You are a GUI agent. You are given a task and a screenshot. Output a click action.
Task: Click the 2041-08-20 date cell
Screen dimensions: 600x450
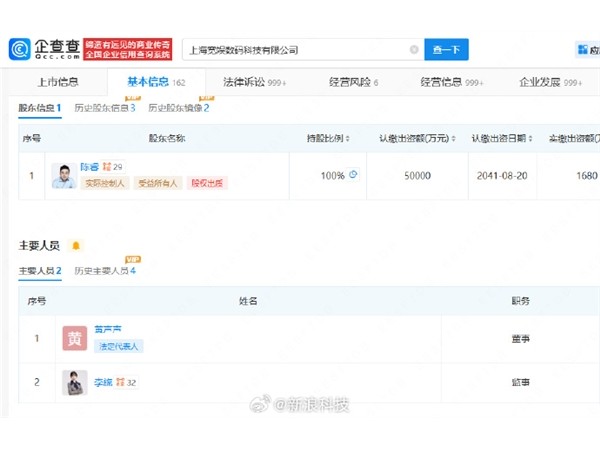tap(502, 176)
